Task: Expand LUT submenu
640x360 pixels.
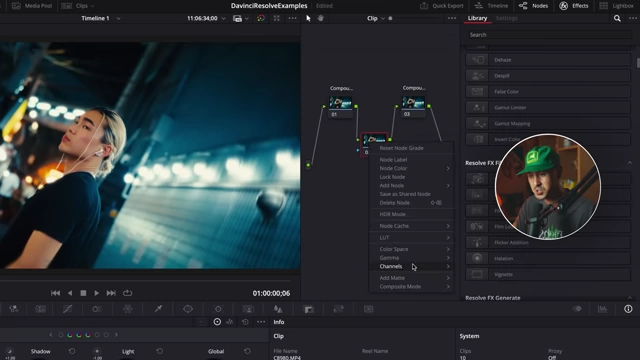Action: (411, 237)
